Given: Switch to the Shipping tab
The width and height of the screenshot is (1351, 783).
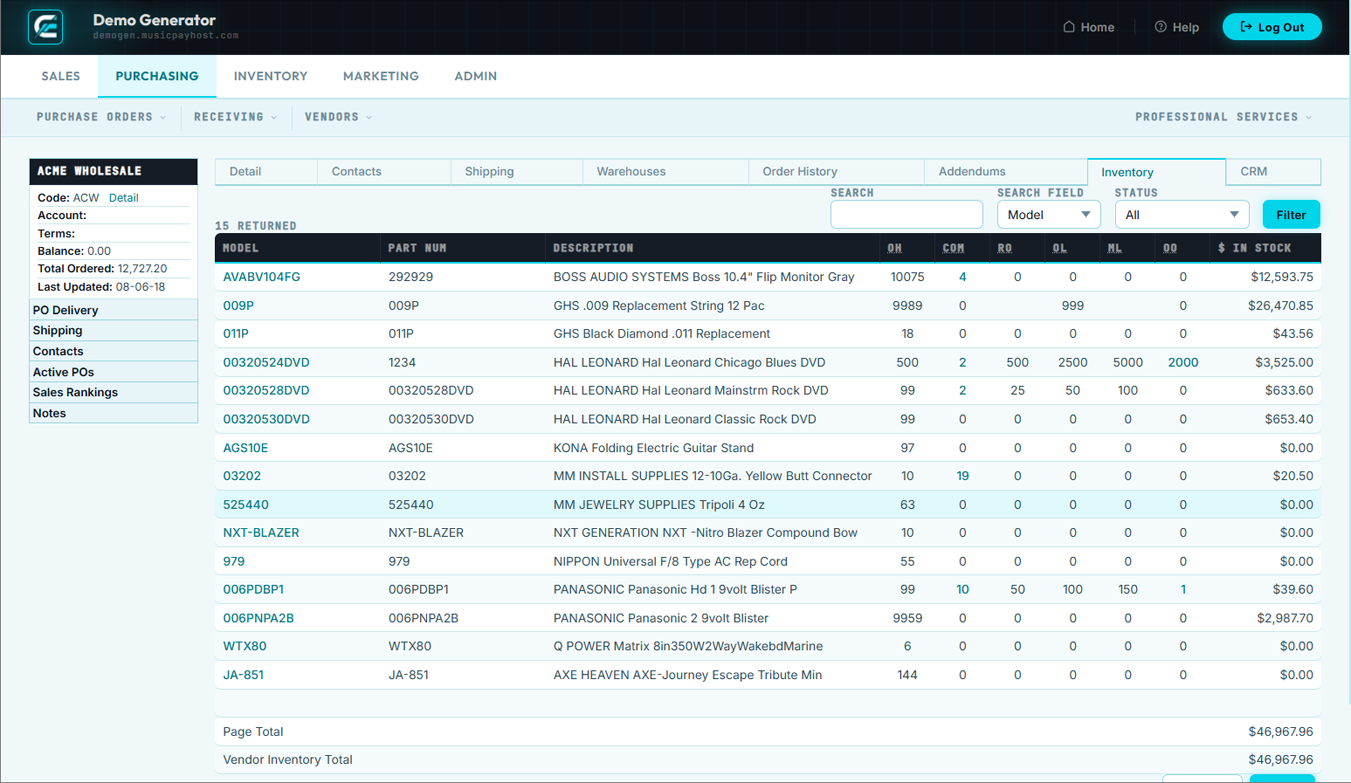Looking at the screenshot, I should point(517,172).
